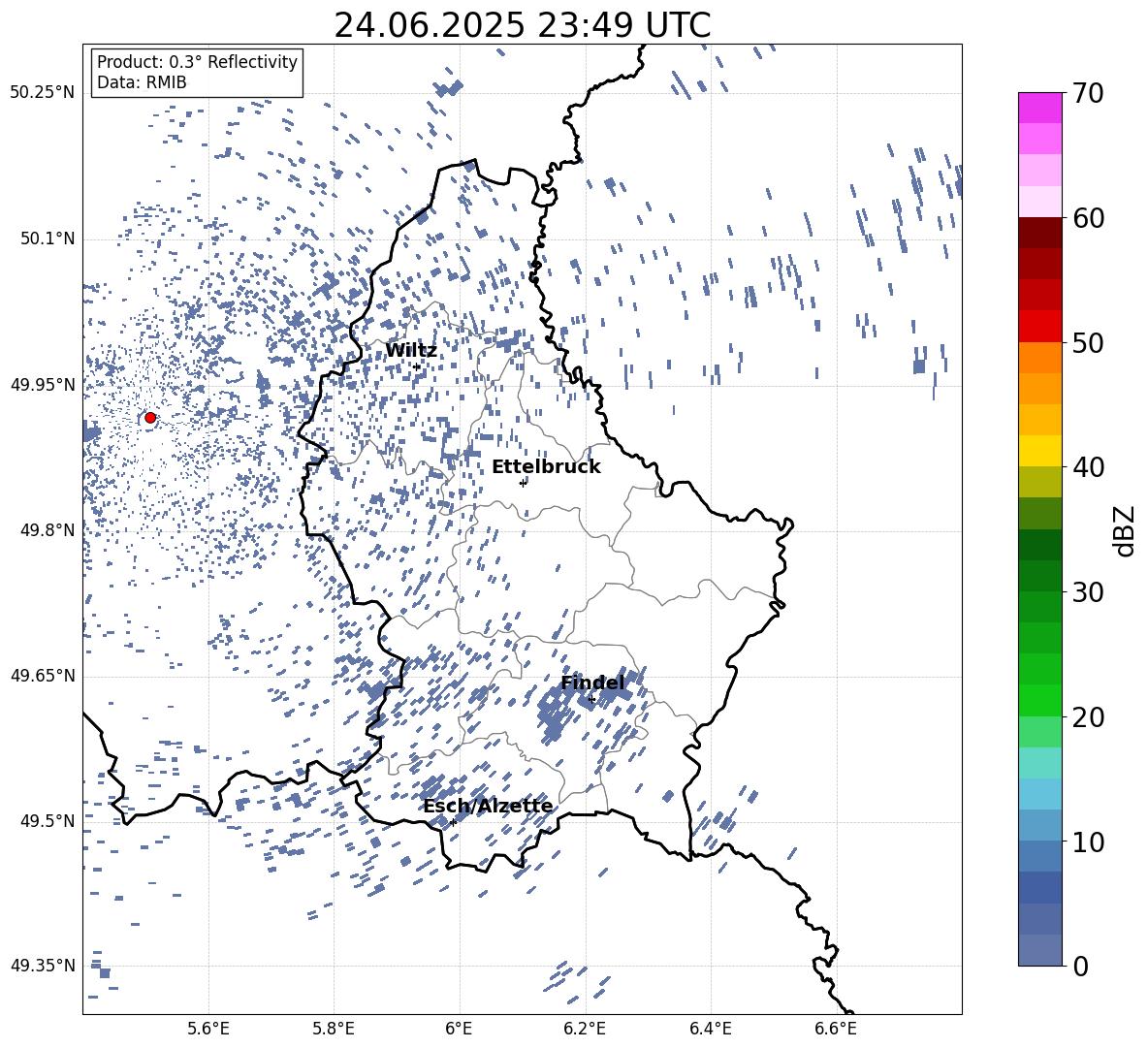Click the 60 value on colorbar
The height and width of the screenshot is (1048, 1148).
(1088, 218)
